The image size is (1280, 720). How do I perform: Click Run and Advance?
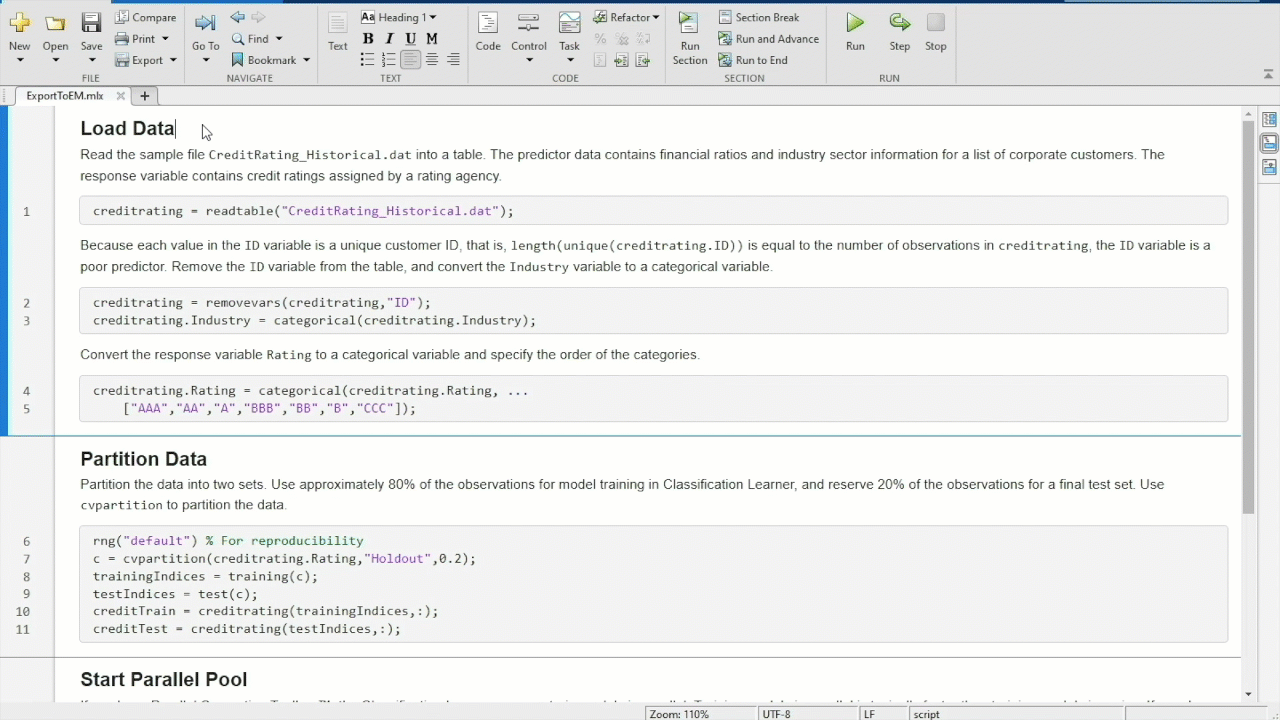tap(768, 39)
